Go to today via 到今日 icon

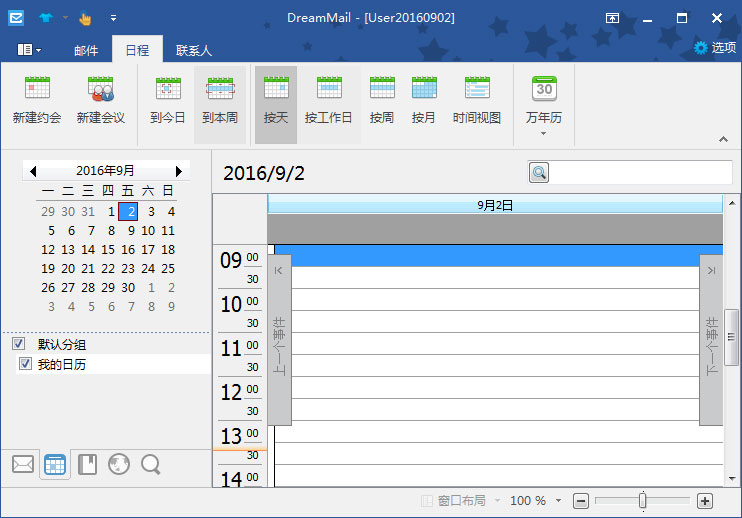tap(168, 88)
